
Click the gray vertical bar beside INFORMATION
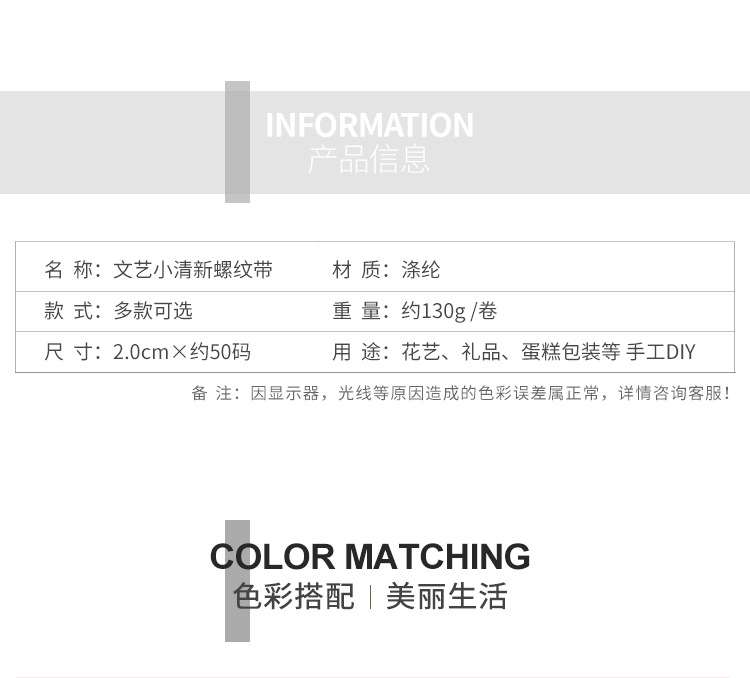pyautogui.click(x=237, y=141)
